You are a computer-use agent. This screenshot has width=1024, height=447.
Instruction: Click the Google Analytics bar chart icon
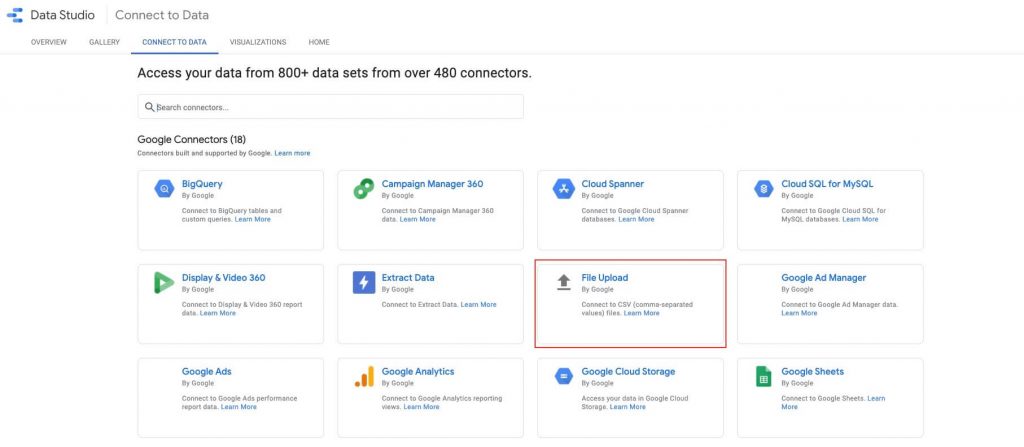tap(364, 376)
